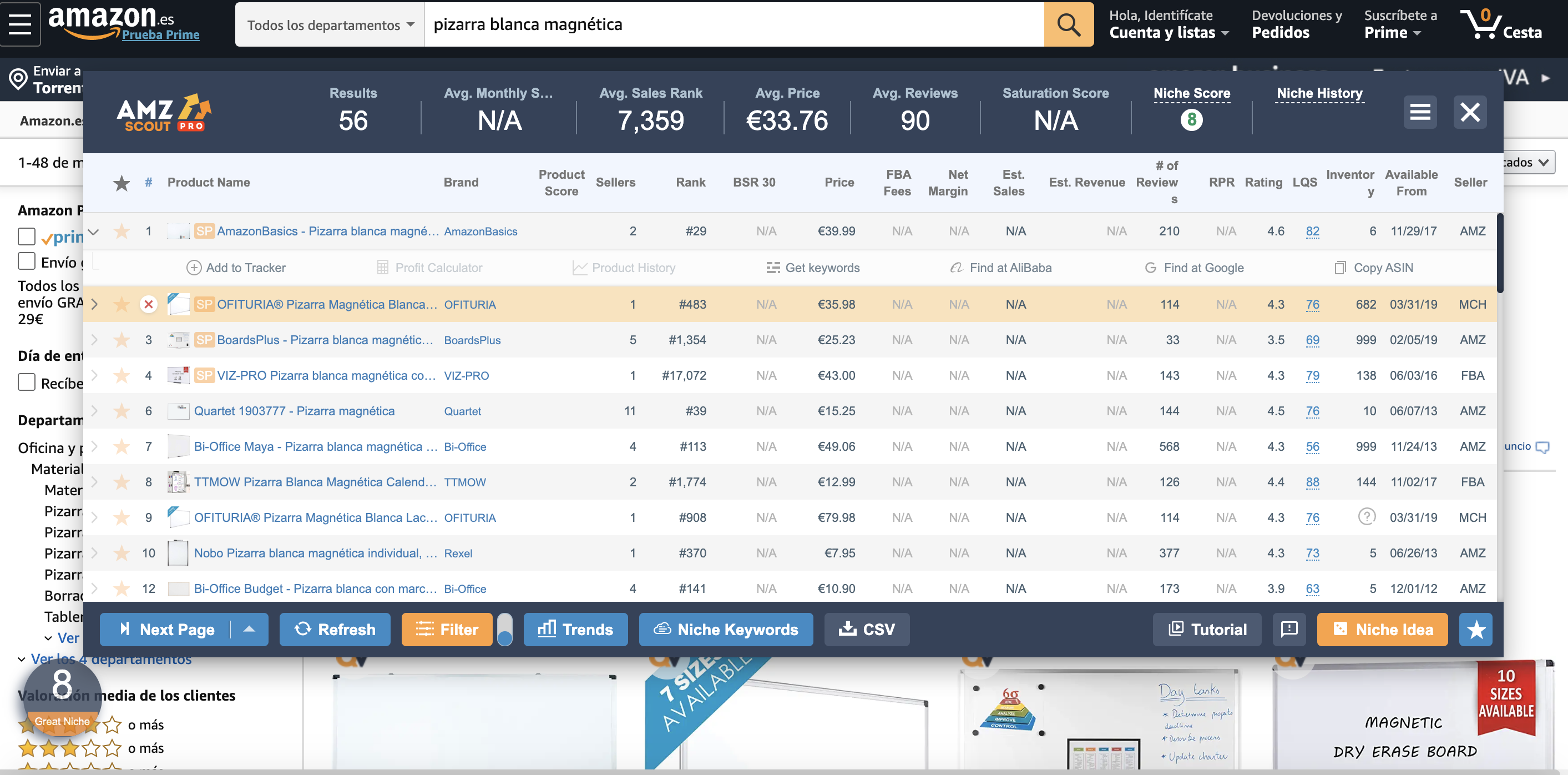
Task: Open LQS value 82 link for AmazonBasics
Action: (1312, 232)
